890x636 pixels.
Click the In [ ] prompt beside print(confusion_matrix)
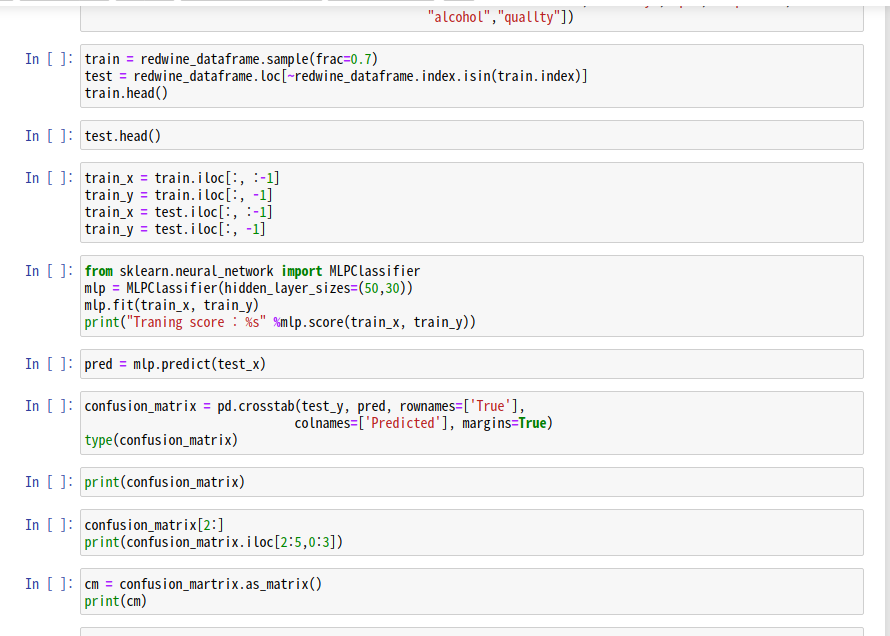[49, 482]
